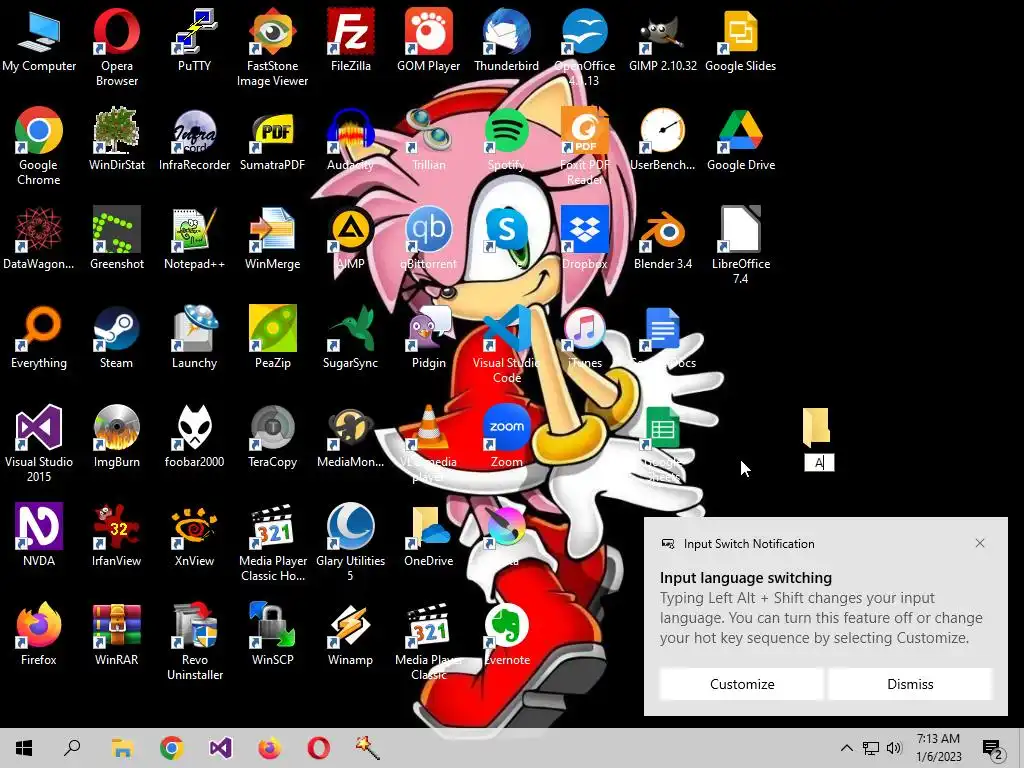Launch PuTTY from the desktop
The image size is (1024, 768).
pyautogui.click(x=194, y=31)
